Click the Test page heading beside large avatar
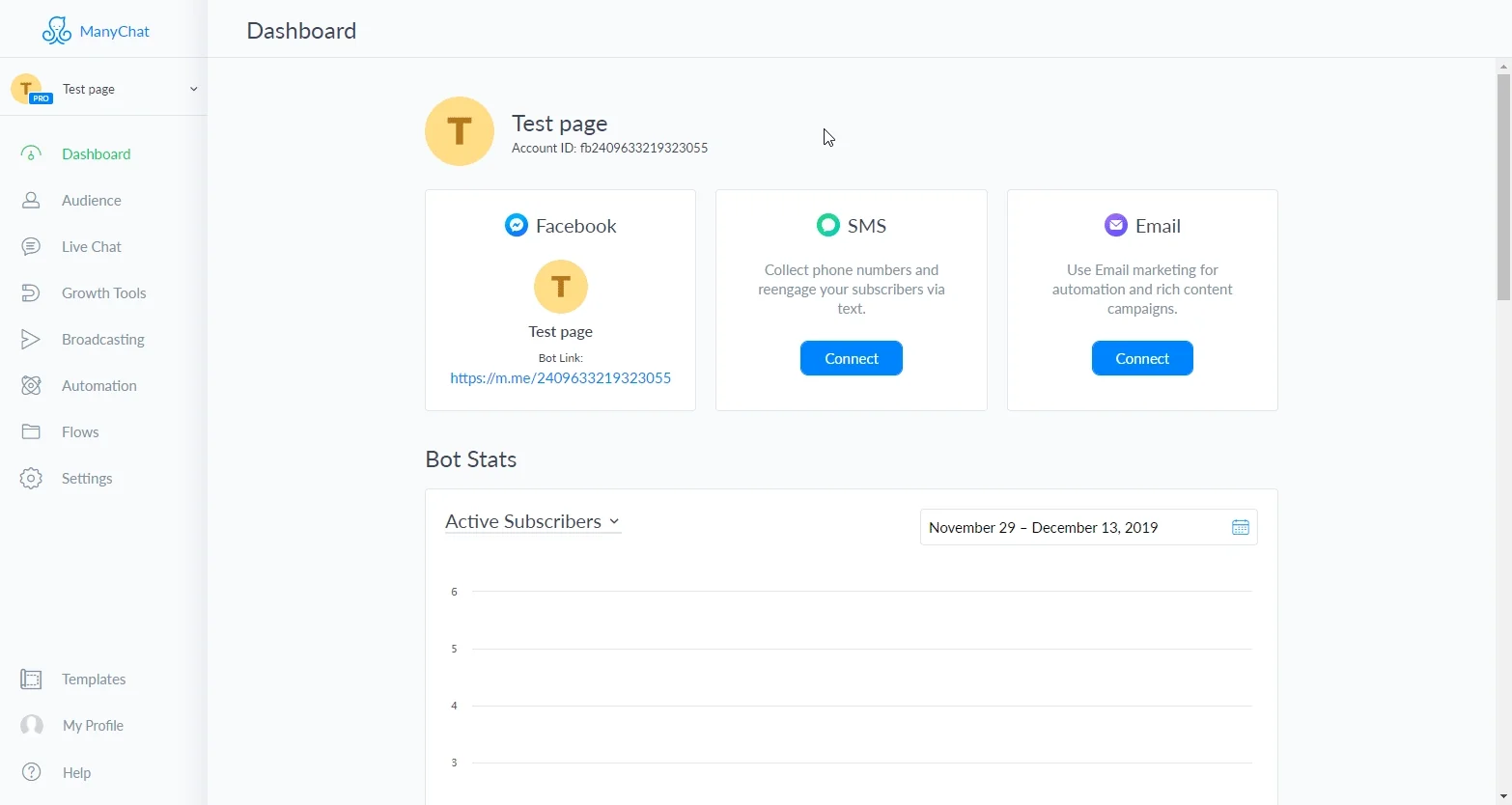This screenshot has width=1512, height=805. pyautogui.click(x=560, y=124)
